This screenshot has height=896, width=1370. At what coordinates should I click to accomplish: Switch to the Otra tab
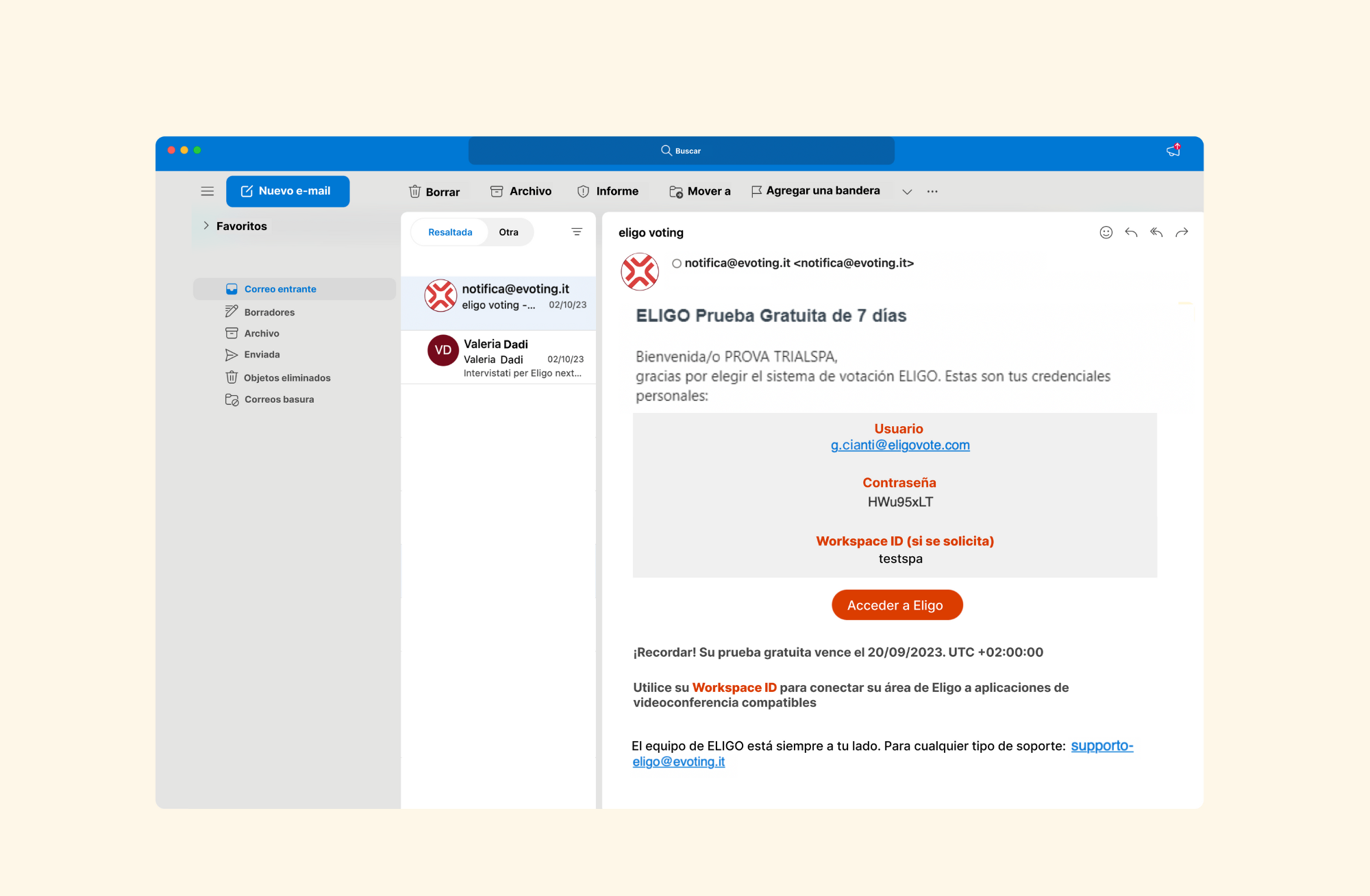(508, 232)
